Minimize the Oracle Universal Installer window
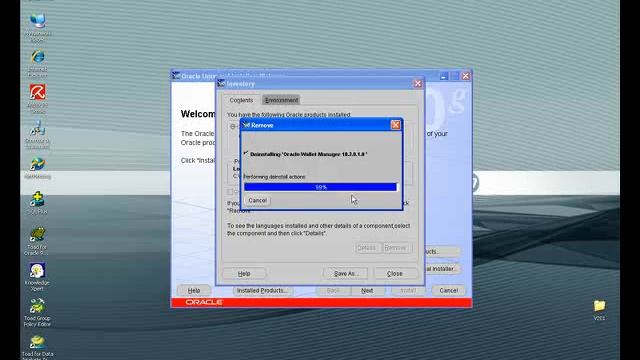 [444, 76]
